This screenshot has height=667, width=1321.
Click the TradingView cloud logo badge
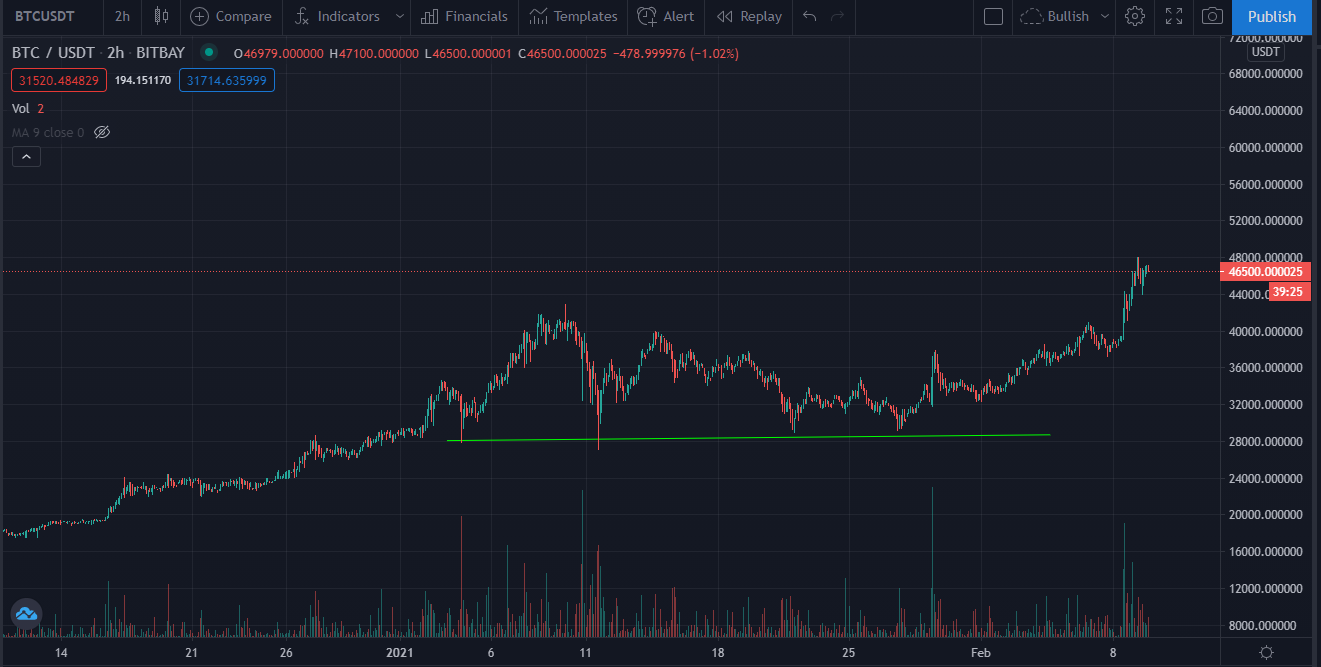(x=26, y=613)
